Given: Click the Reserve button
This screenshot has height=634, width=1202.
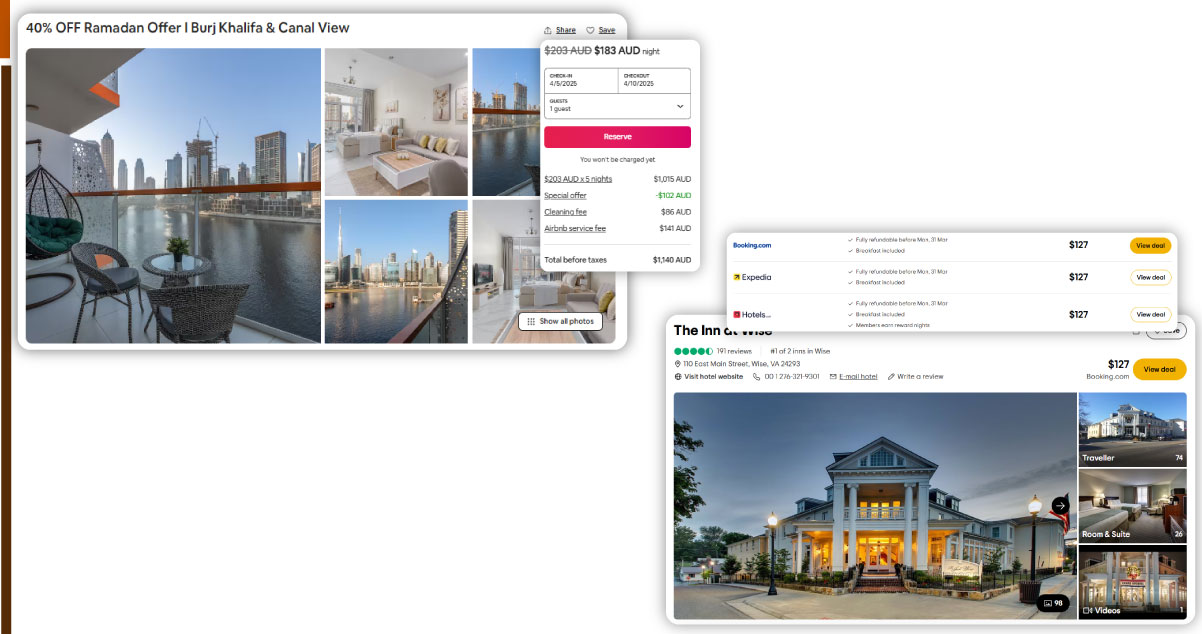Looking at the screenshot, I should (617, 137).
